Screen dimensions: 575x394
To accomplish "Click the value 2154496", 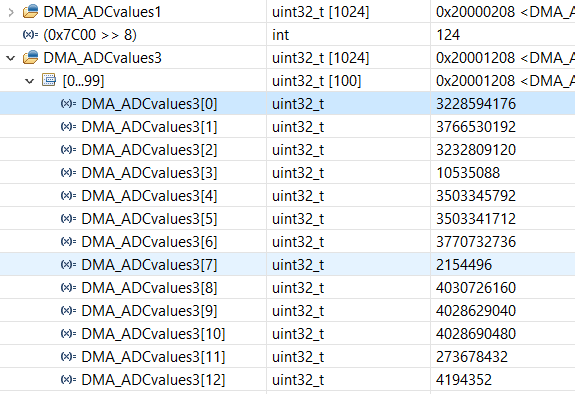I will pyautogui.click(x=464, y=265).
